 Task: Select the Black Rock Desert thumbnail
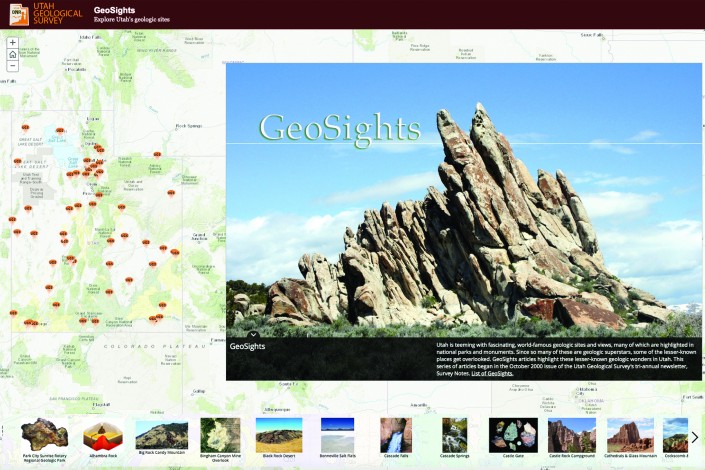click(279, 435)
